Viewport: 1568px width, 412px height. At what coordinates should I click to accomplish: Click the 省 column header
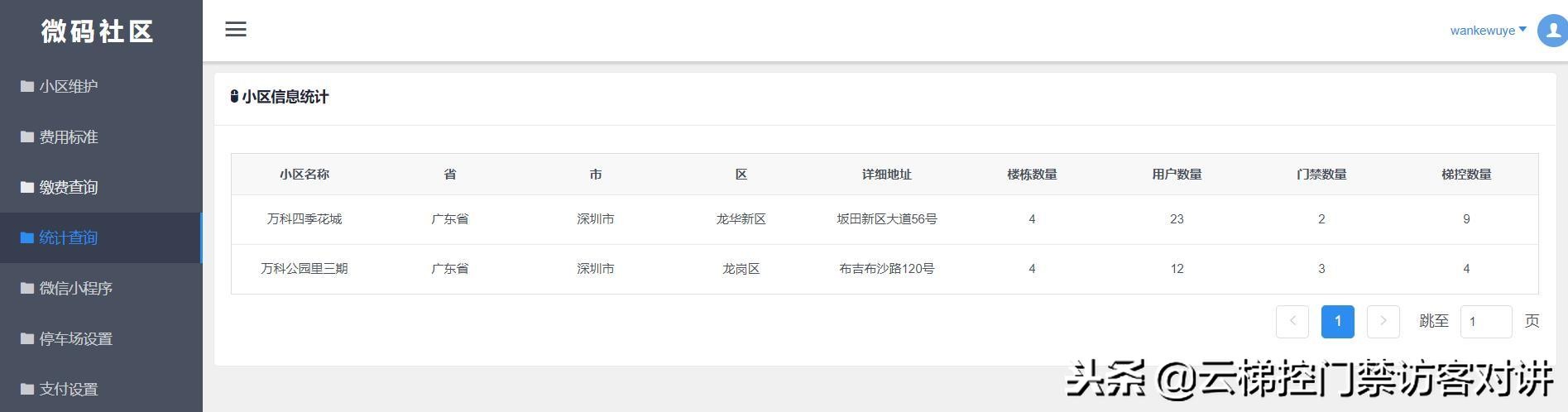450,175
